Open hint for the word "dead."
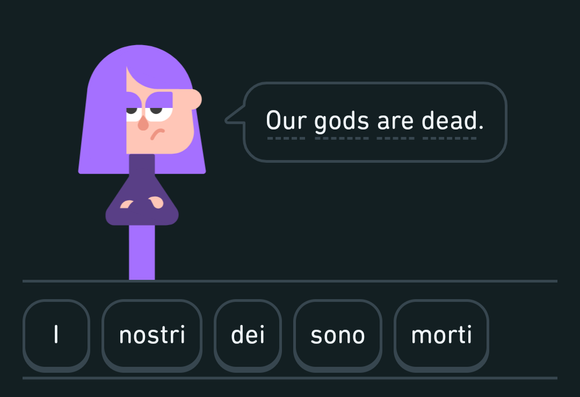580x397 pixels. (452, 121)
